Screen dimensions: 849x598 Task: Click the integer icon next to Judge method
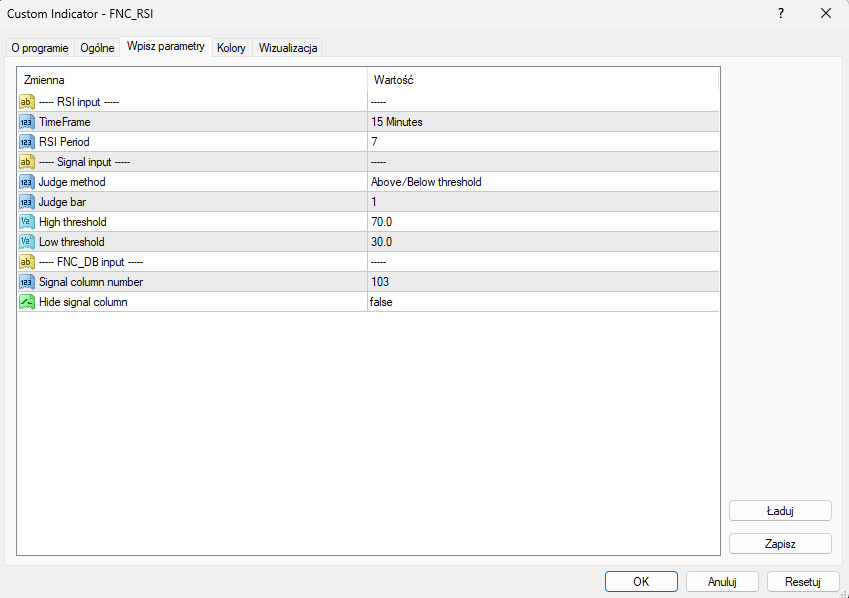point(27,182)
